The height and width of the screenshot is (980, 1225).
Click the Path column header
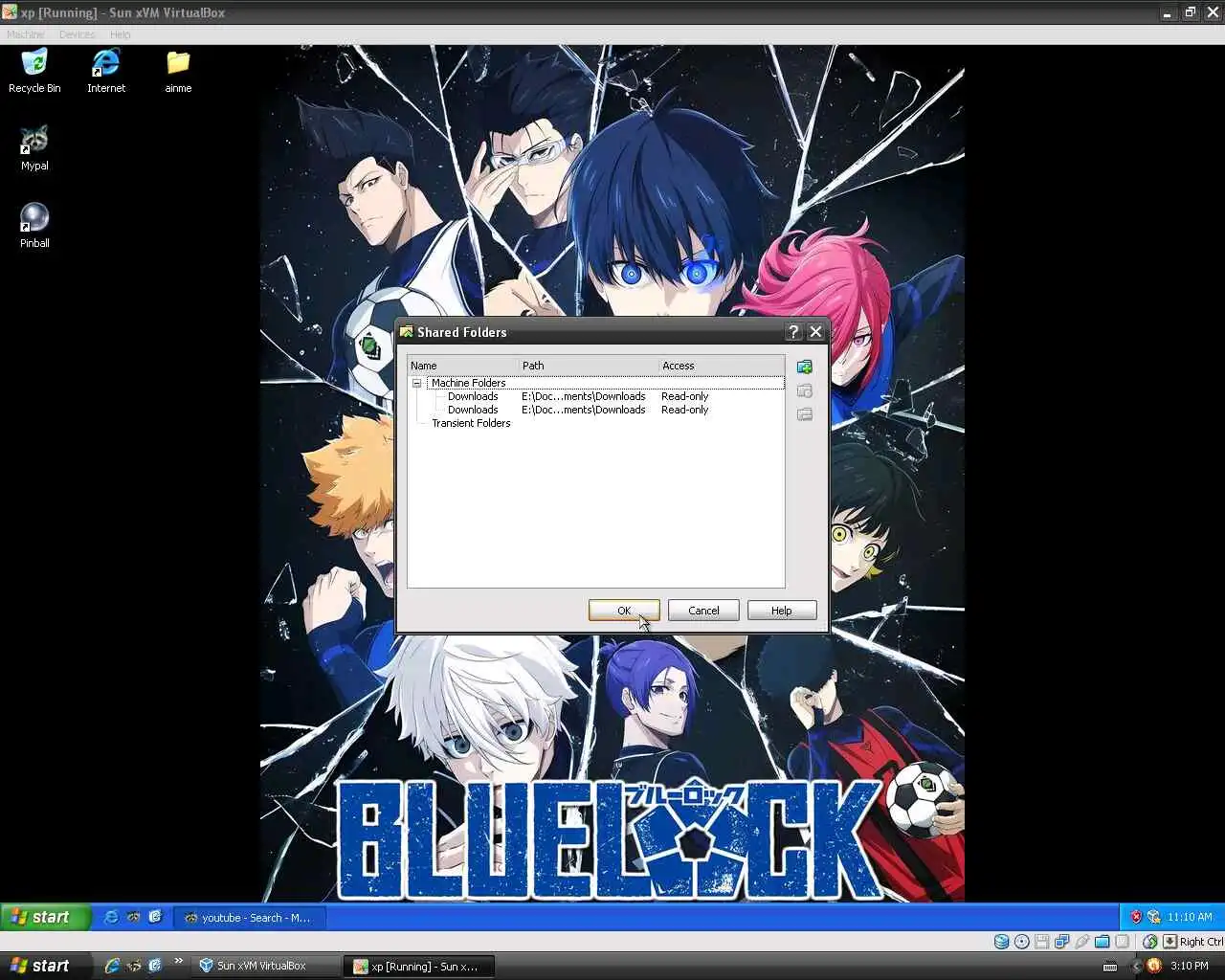(x=589, y=366)
